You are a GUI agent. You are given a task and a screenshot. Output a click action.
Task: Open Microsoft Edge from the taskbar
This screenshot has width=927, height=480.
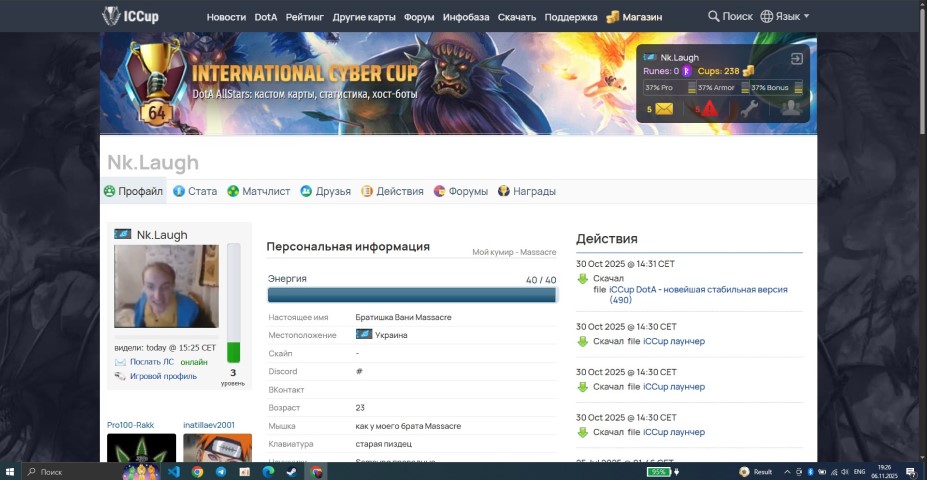tap(268, 472)
